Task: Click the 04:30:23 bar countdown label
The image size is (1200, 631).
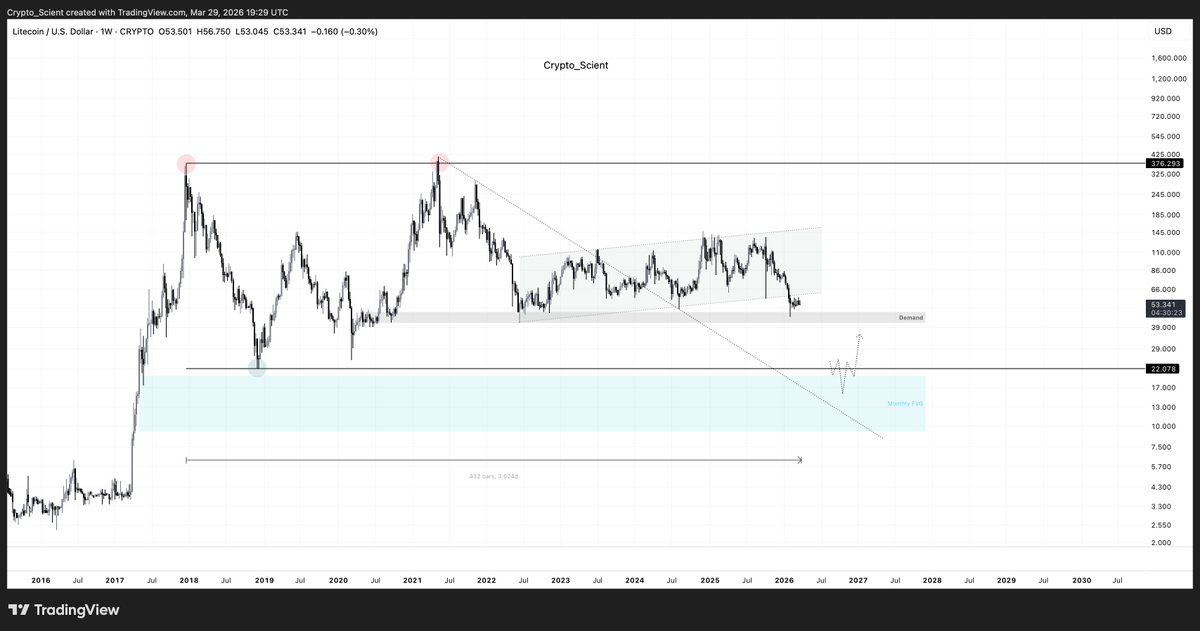Action: [x=1166, y=313]
